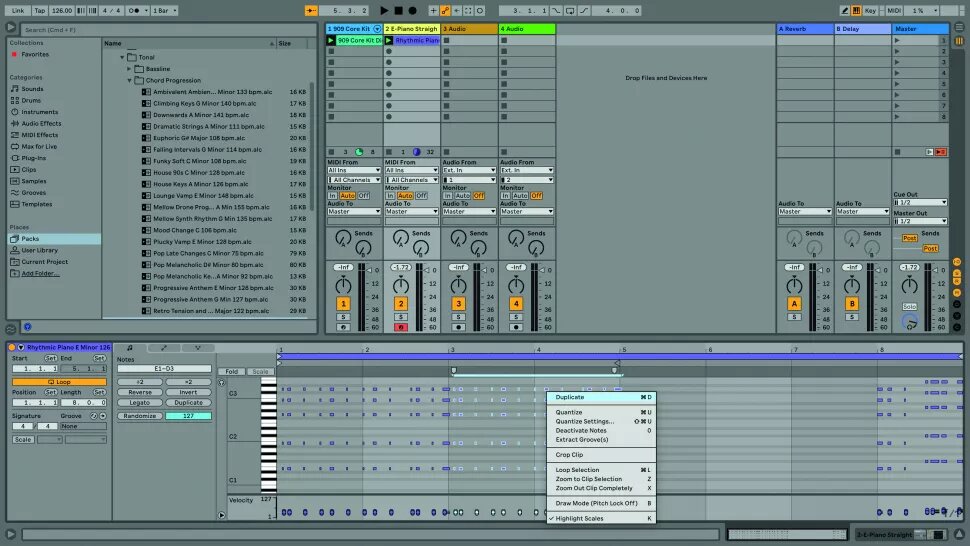
Task: Choose Quantize Settings from context menu
Action: click(584, 421)
